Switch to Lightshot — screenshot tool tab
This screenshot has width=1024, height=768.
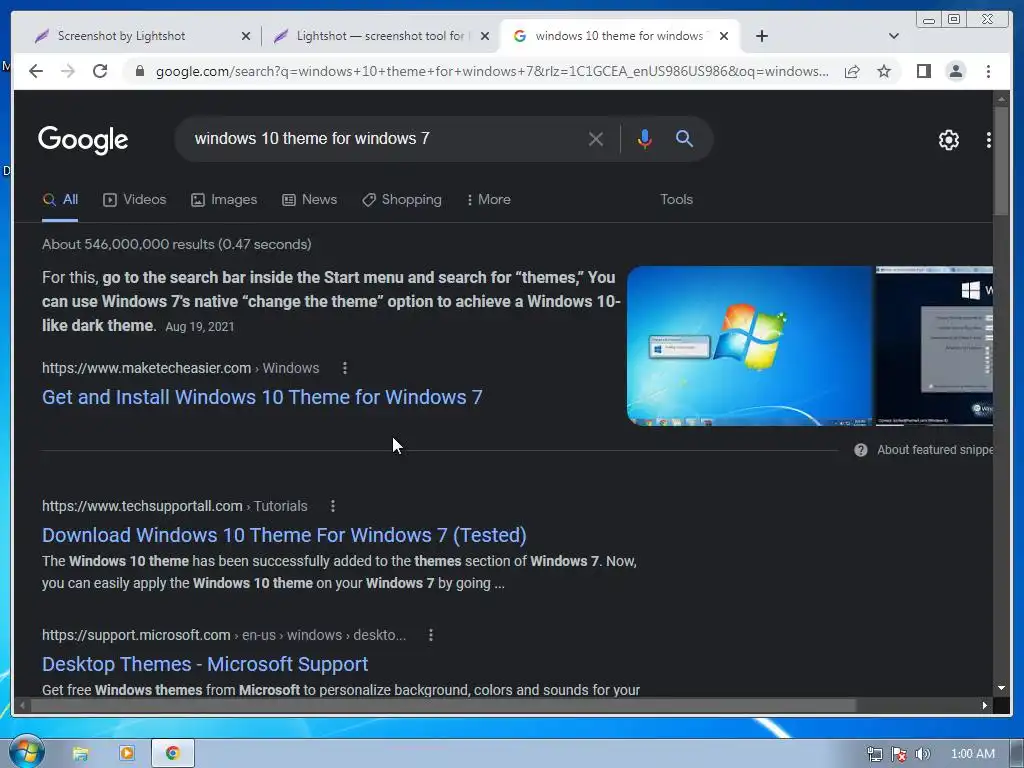coord(381,36)
